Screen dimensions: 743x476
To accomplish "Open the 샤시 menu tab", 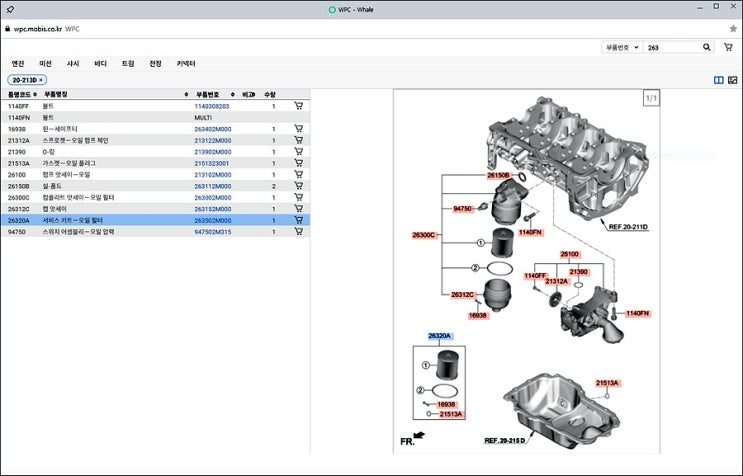I will tap(73, 63).
